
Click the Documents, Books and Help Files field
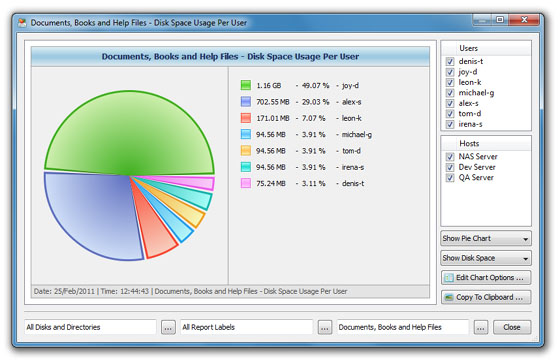(x=403, y=327)
